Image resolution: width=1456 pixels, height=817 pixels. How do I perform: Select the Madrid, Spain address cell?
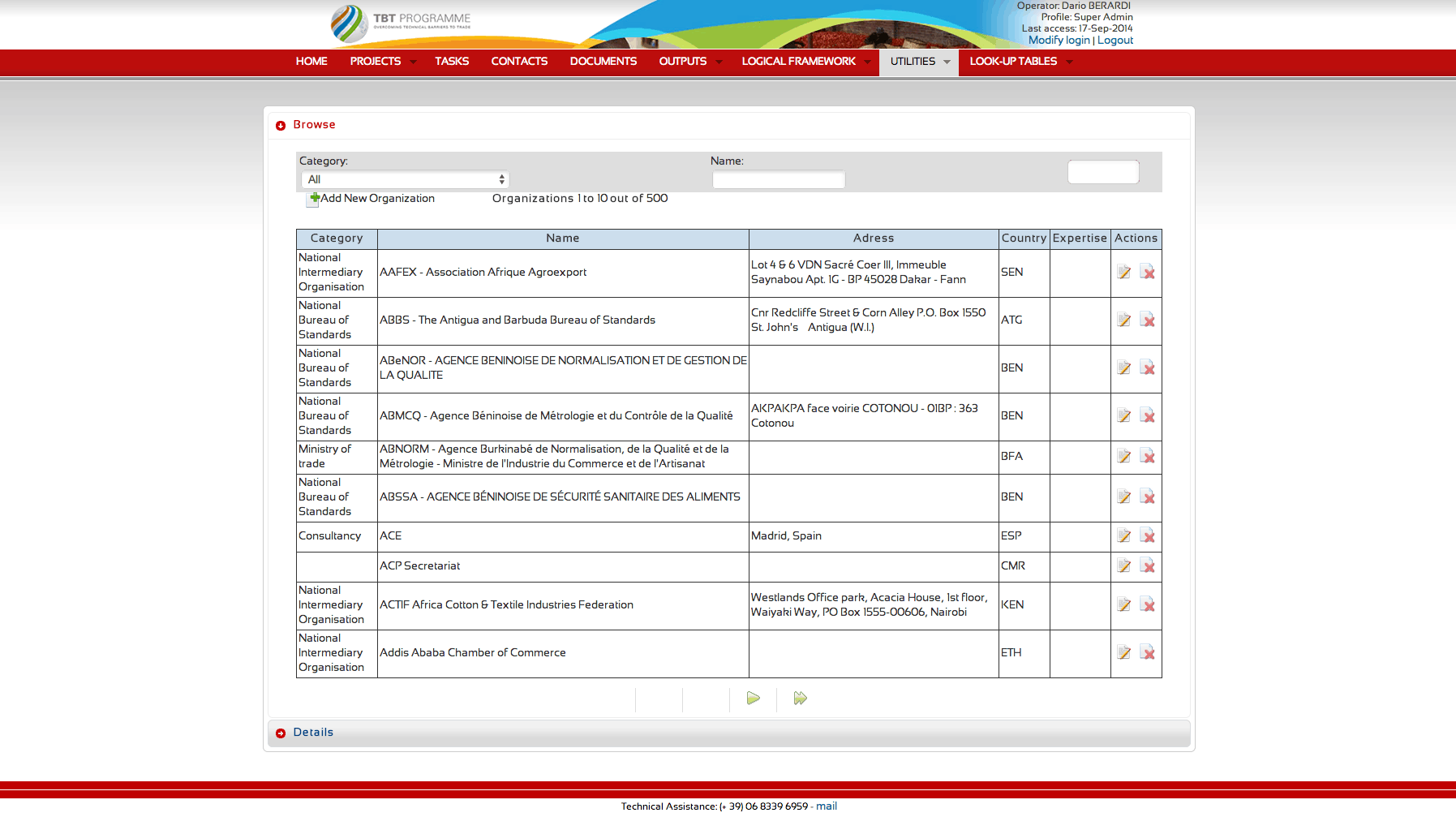pyautogui.click(x=874, y=536)
